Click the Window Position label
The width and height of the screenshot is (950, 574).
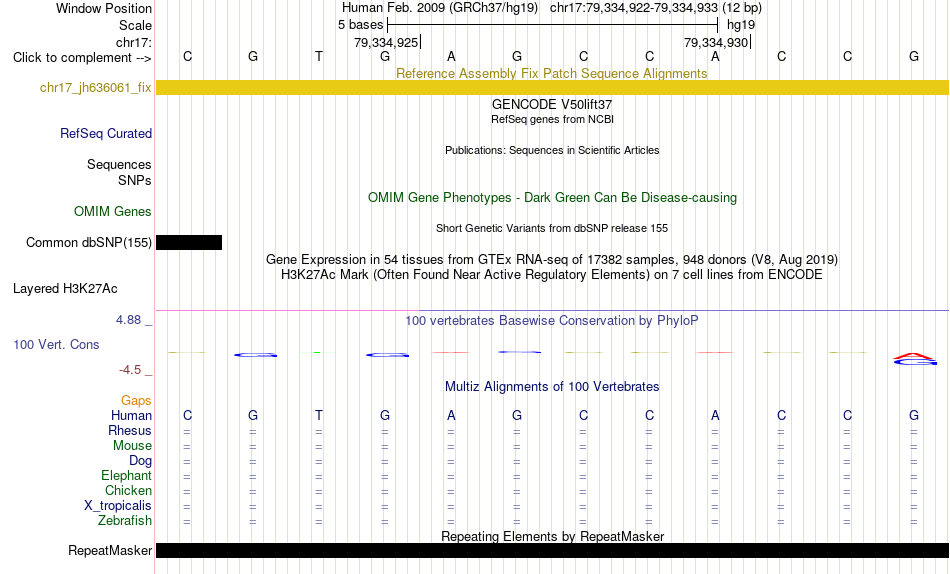click(x=104, y=8)
